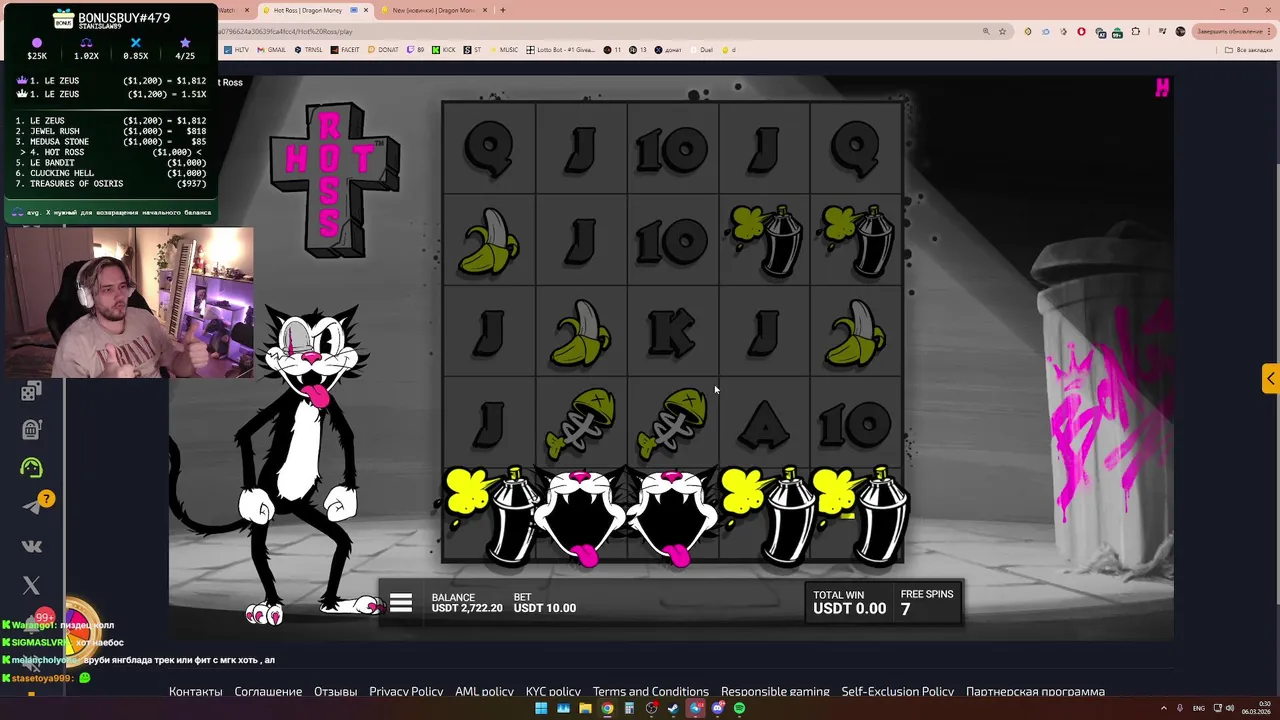Click 'MEDUSA STONE' row in bonus list
Image resolution: width=1280 pixels, height=720 pixels.
[x=111, y=141]
